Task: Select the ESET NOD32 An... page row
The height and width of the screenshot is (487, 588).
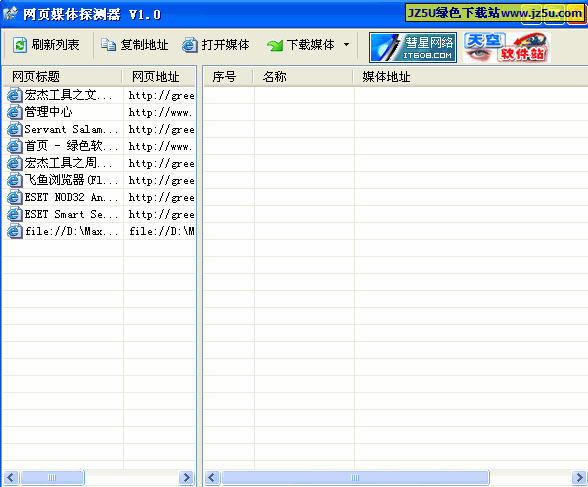Action: tap(99, 197)
